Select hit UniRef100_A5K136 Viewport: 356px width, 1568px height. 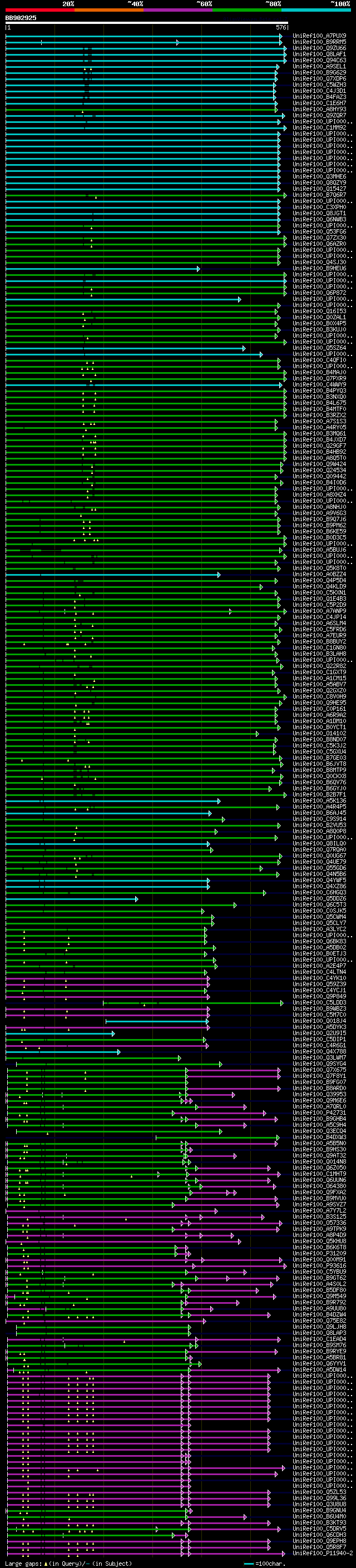(319, 800)
